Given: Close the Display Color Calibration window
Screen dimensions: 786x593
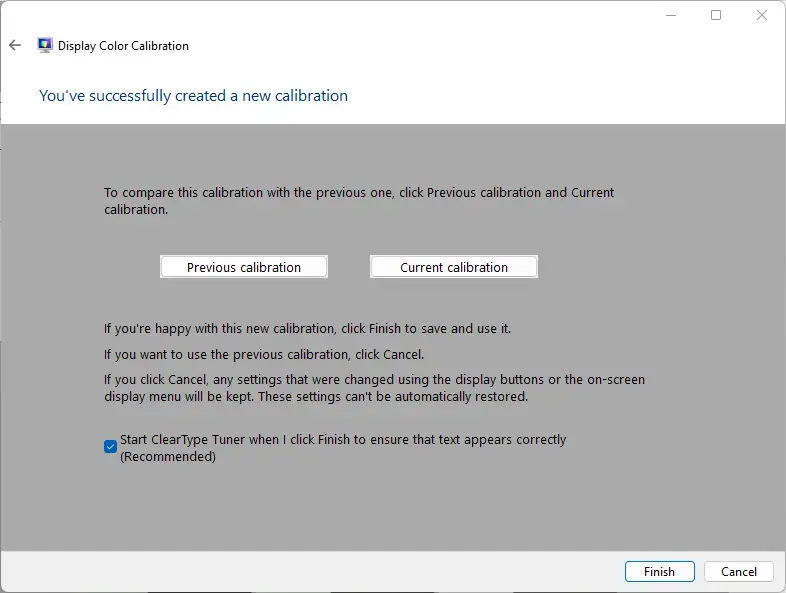Looking at the screenshot, I should [761, 16].
